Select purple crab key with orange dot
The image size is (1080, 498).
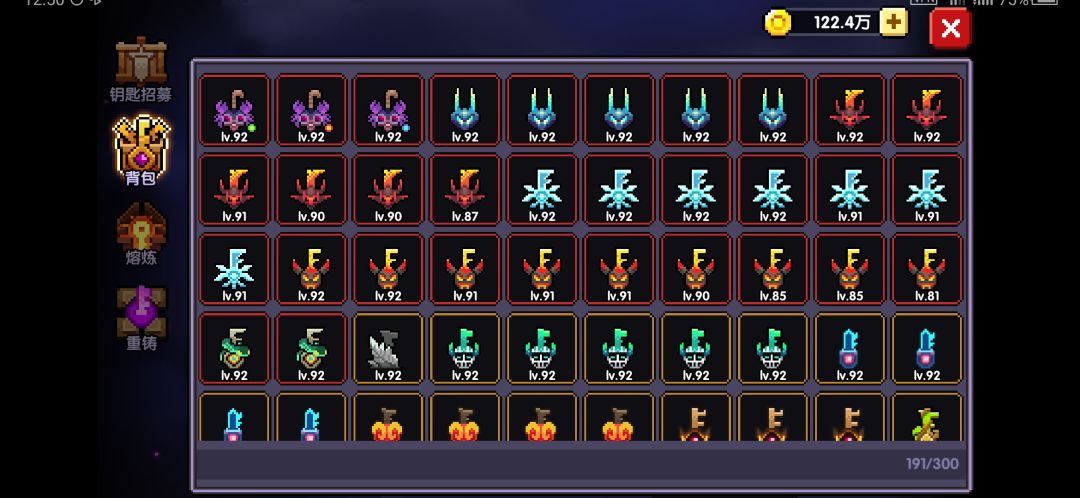click(311, 110)
